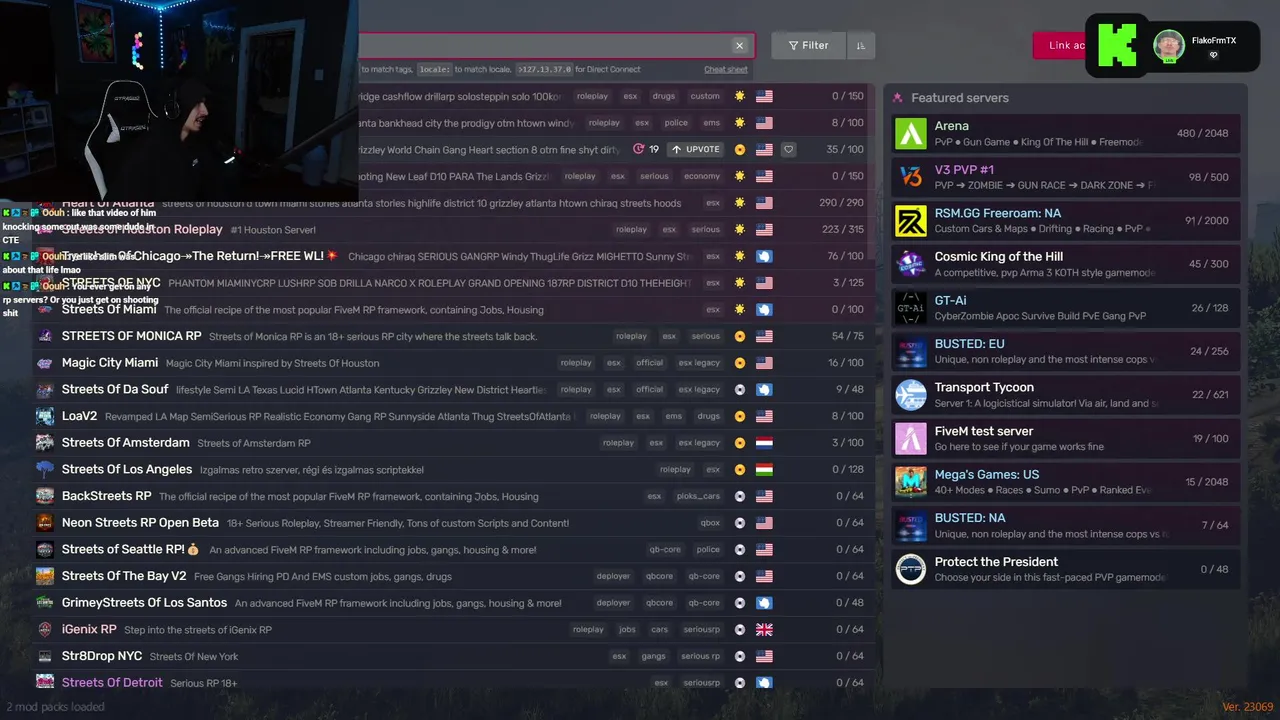1280x720 pixels.
Task: Click Hungary flag on Streets Of Los Angeles
Action: coord(764,470)
